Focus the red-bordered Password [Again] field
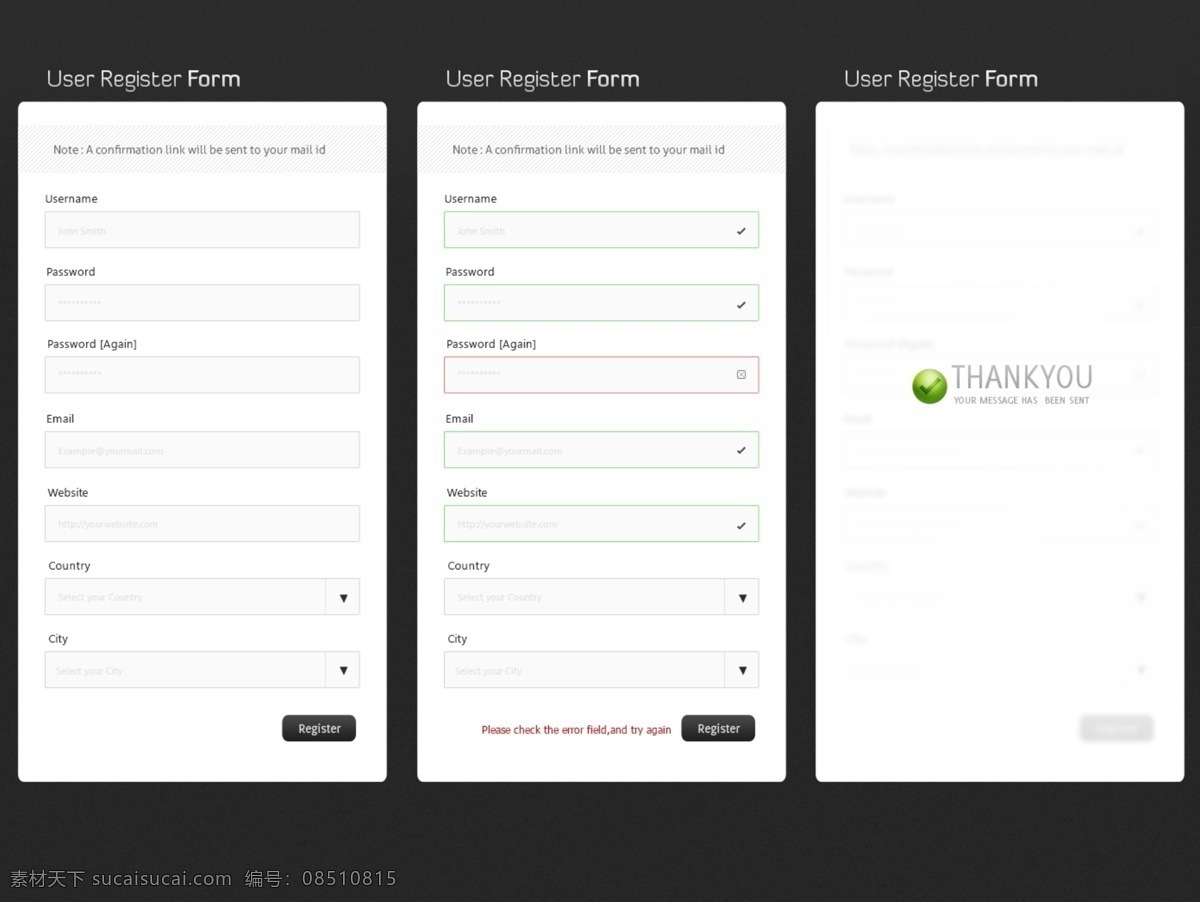Viewport: 1200px width, 902px height. 601,375
